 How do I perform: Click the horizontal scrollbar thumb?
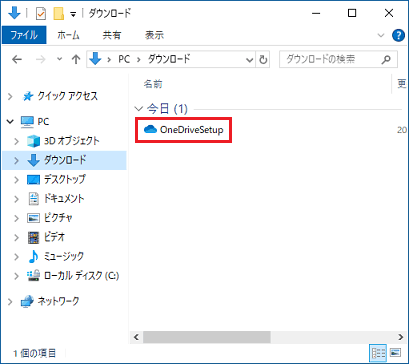[x=207, y=337]
